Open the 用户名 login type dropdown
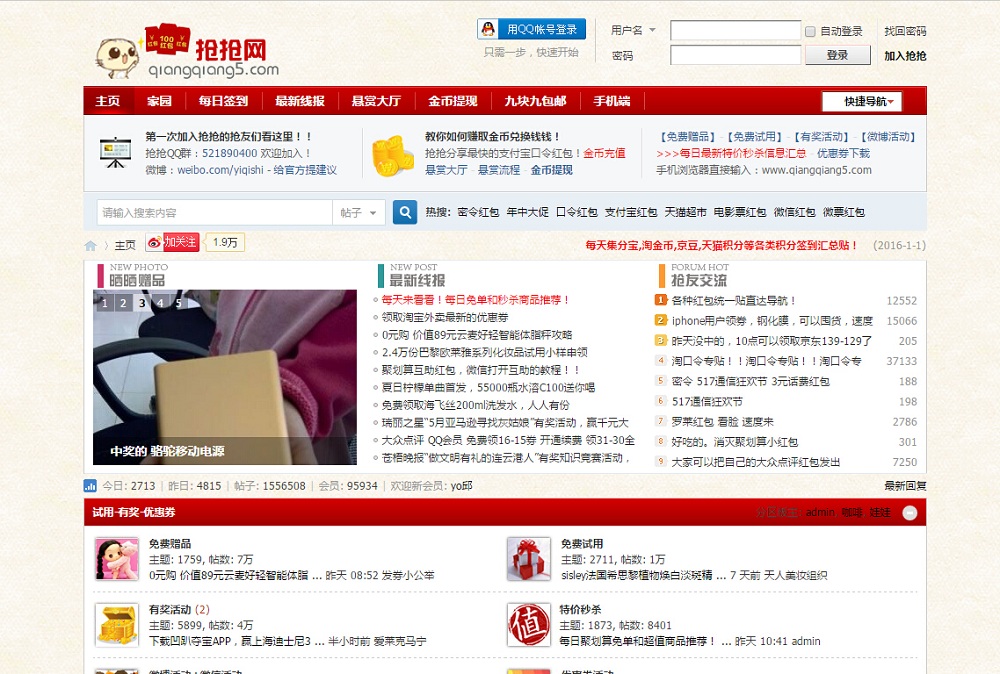The height and width of the screenshot is (674, 1000). (633, 30)
